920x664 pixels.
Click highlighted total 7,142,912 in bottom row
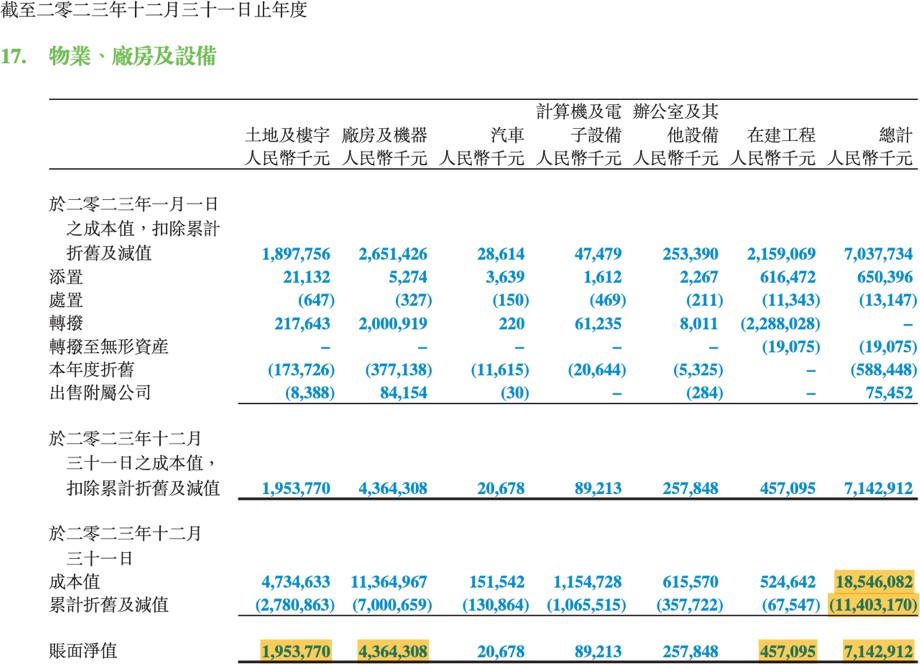point(878,651)
